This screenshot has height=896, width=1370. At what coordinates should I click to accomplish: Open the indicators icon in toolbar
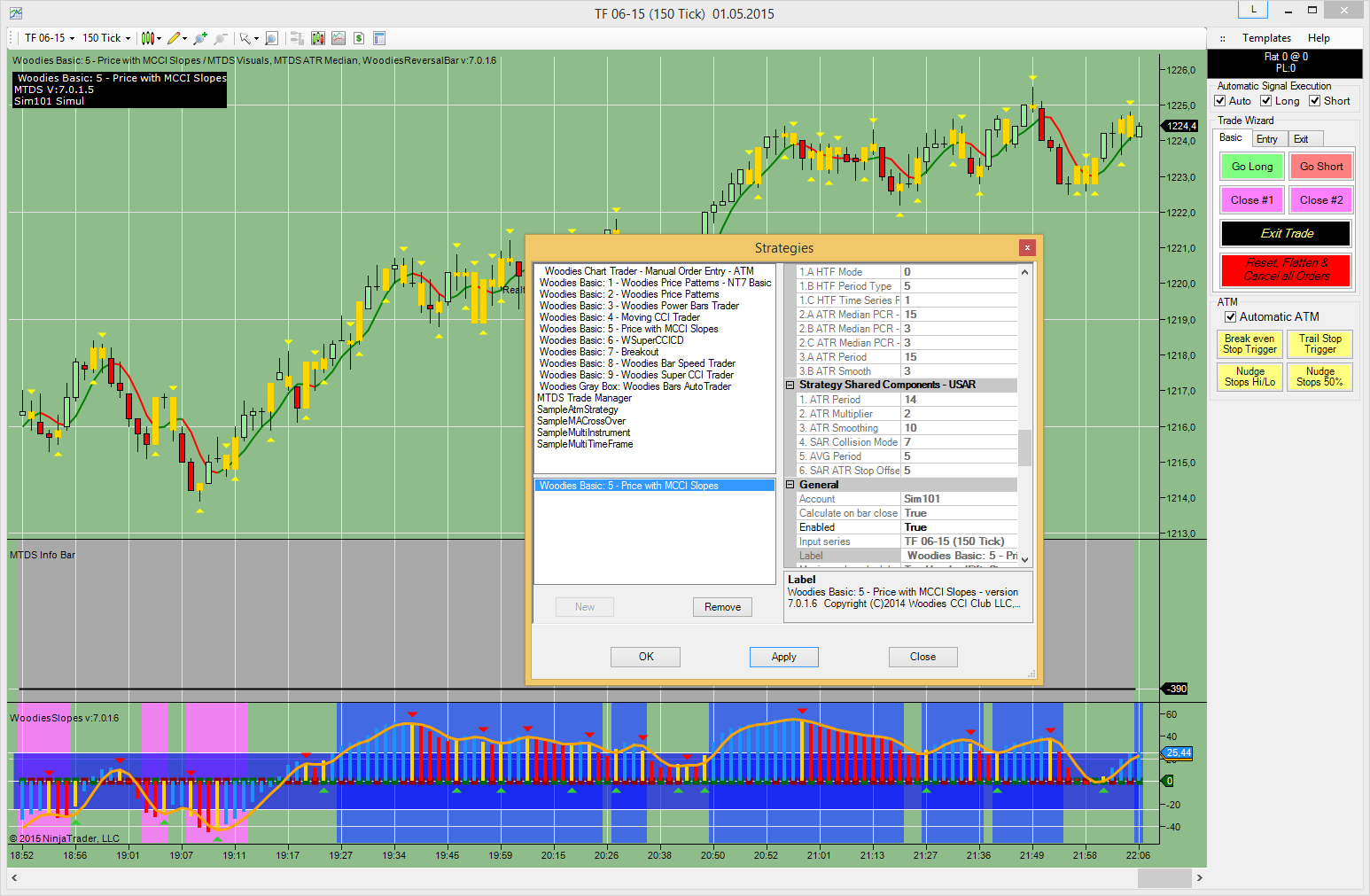point(339,38)
